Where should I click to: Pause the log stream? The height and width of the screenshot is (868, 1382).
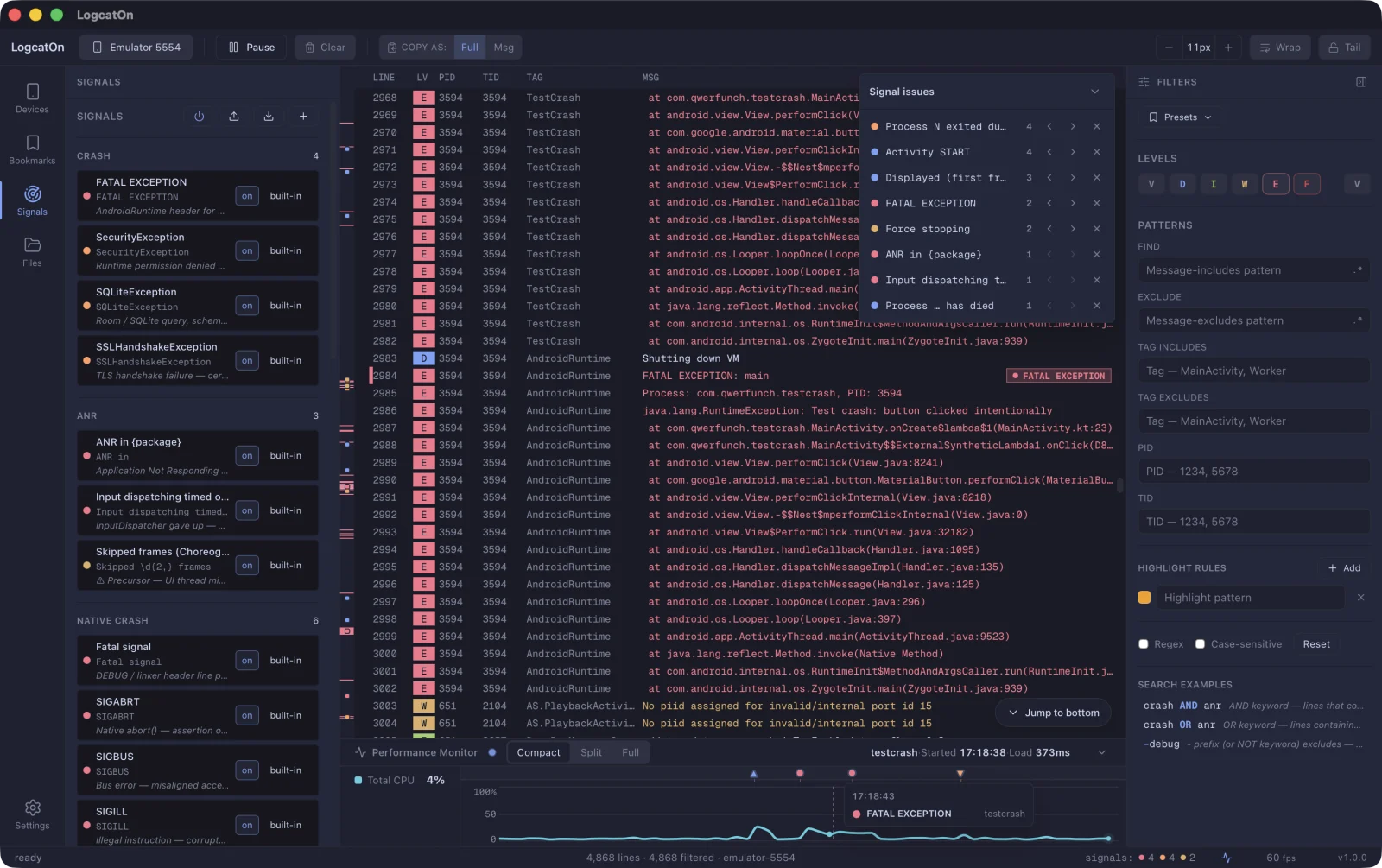251,48
